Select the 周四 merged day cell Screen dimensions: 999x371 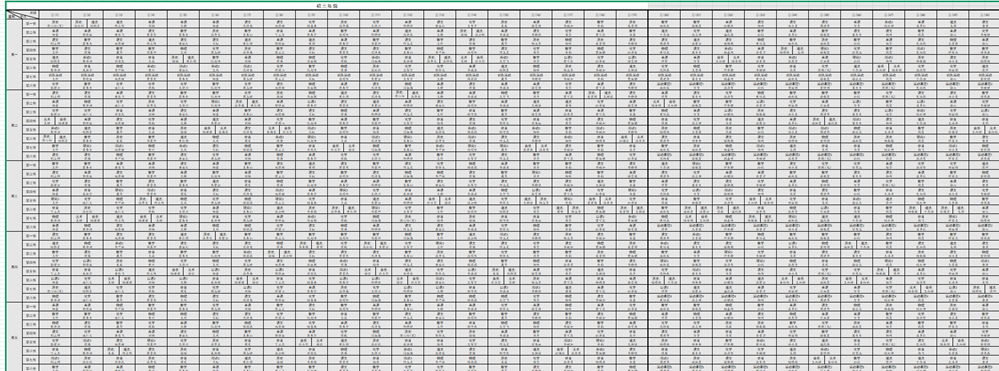(x=15, y=266)
